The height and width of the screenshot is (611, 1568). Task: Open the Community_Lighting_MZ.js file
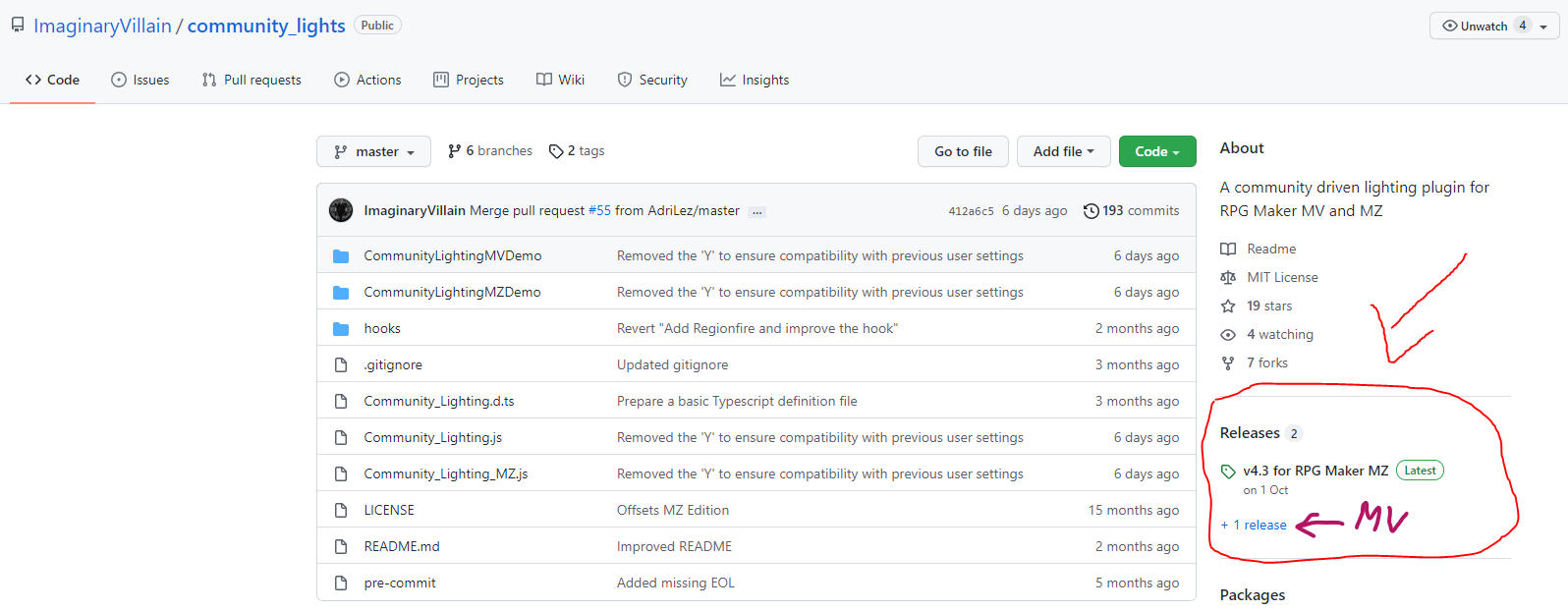(446, 473)
